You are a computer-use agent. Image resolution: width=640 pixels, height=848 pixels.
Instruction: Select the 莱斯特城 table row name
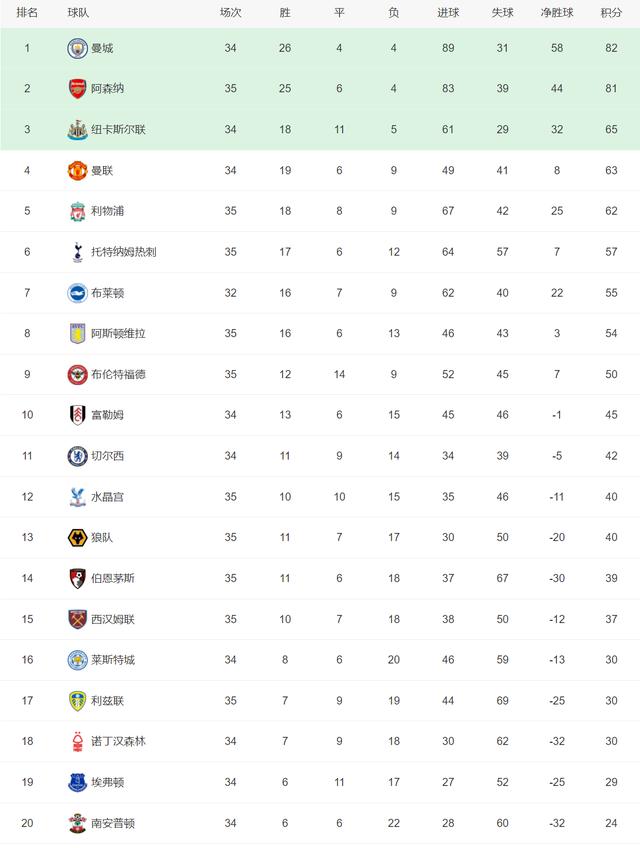[x=113, y=660]
